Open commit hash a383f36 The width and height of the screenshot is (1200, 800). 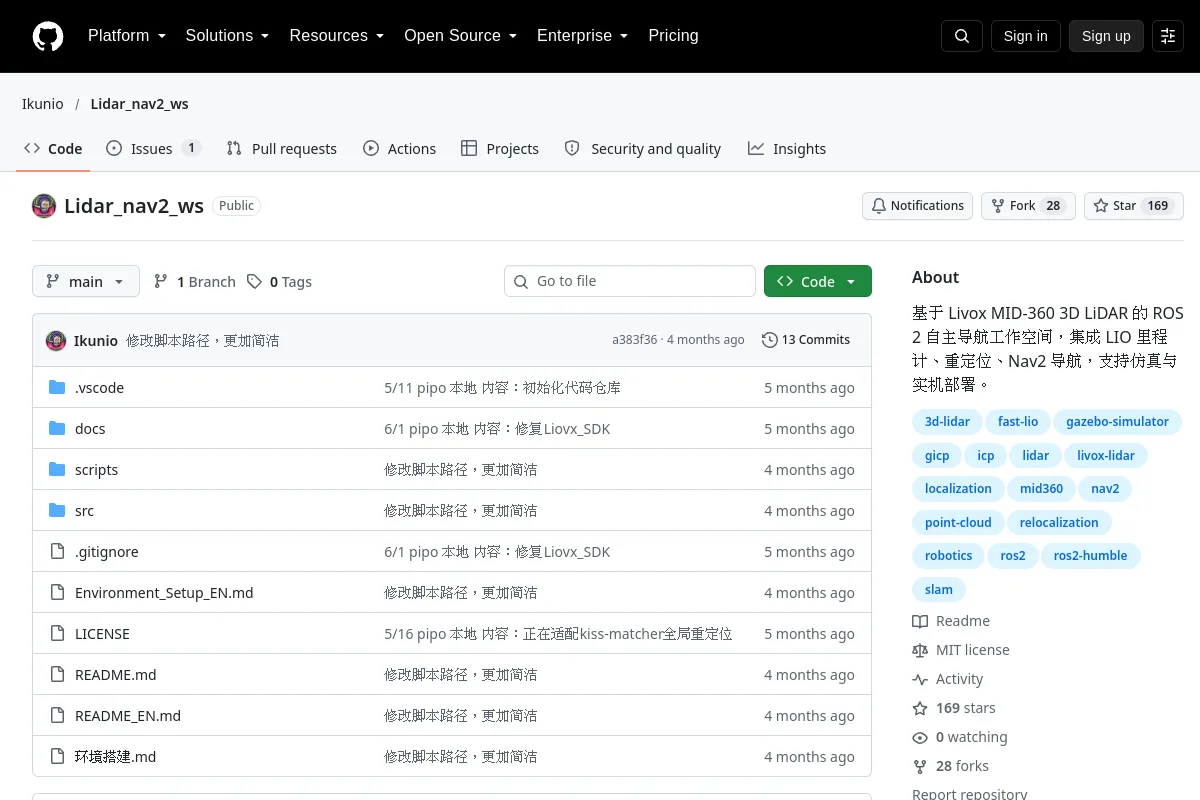click(635, 340)
